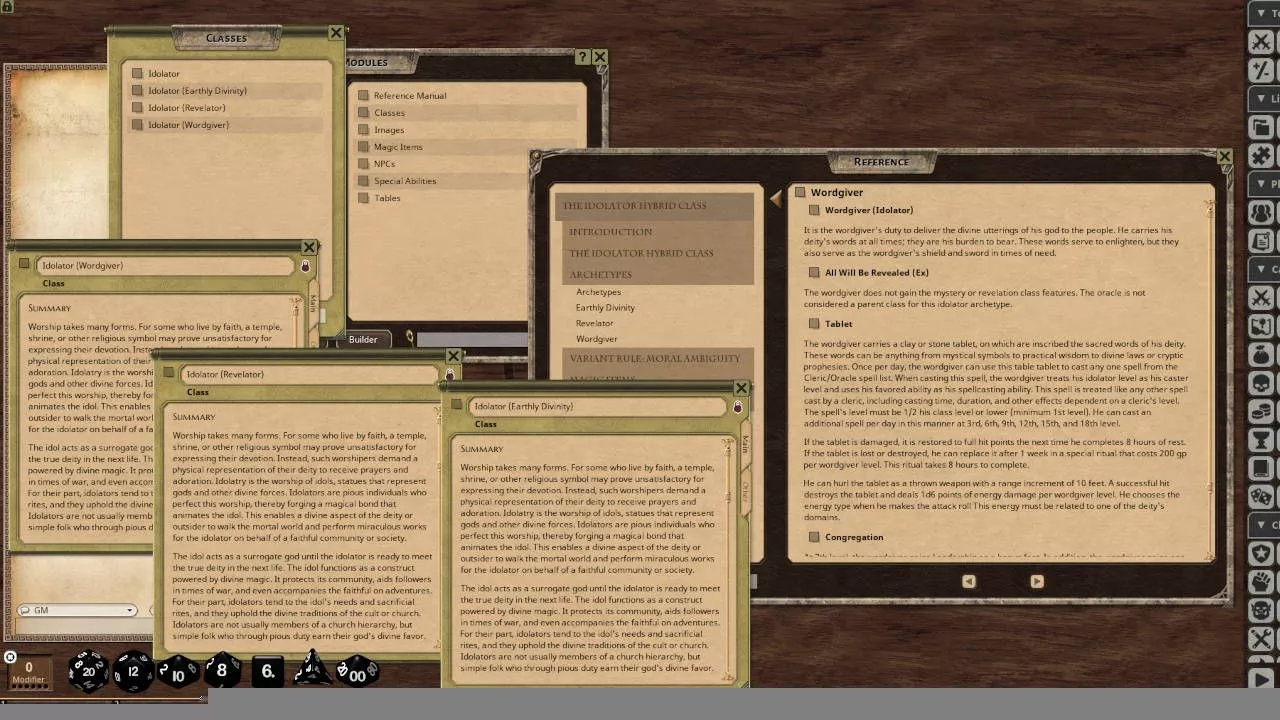Click the Modifier value box
This screenshot has height=720, width=1280.
[28, 671]
